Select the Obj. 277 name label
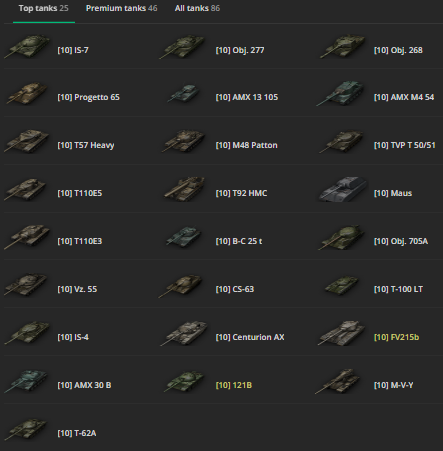Screen dimensions: 443x451 [240, 50]
